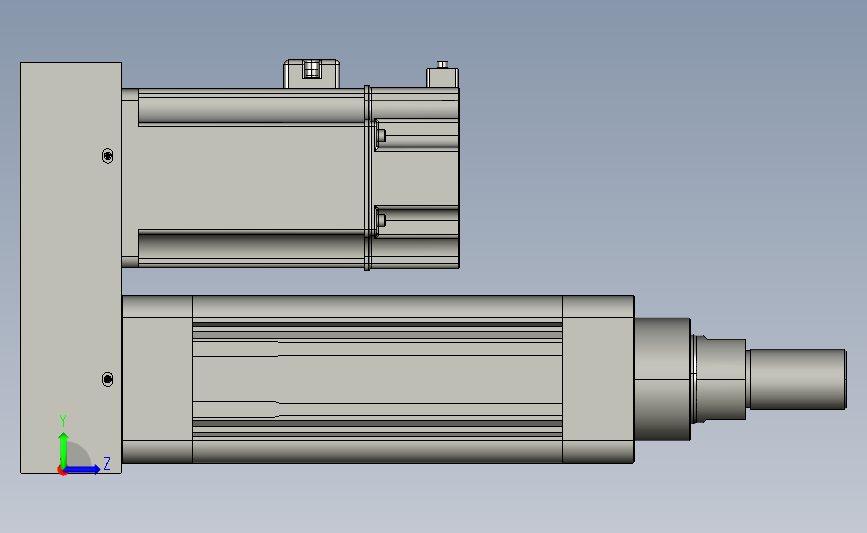
Task: Click the red origin point of the coordinate triad
Action: 62,471
